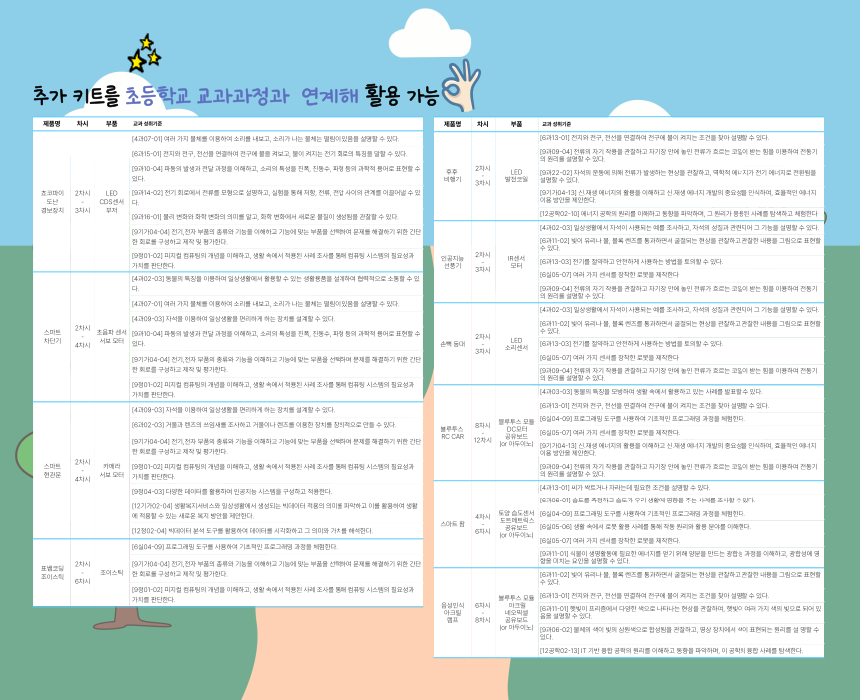This screenshot has height=700, width=860.
Task: Select the 'IR센서 모터' parts cell
Action: click(x=516, y=262)
